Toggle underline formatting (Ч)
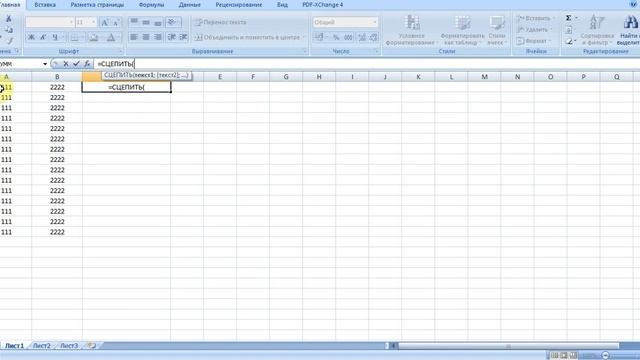 pos(55,37)
